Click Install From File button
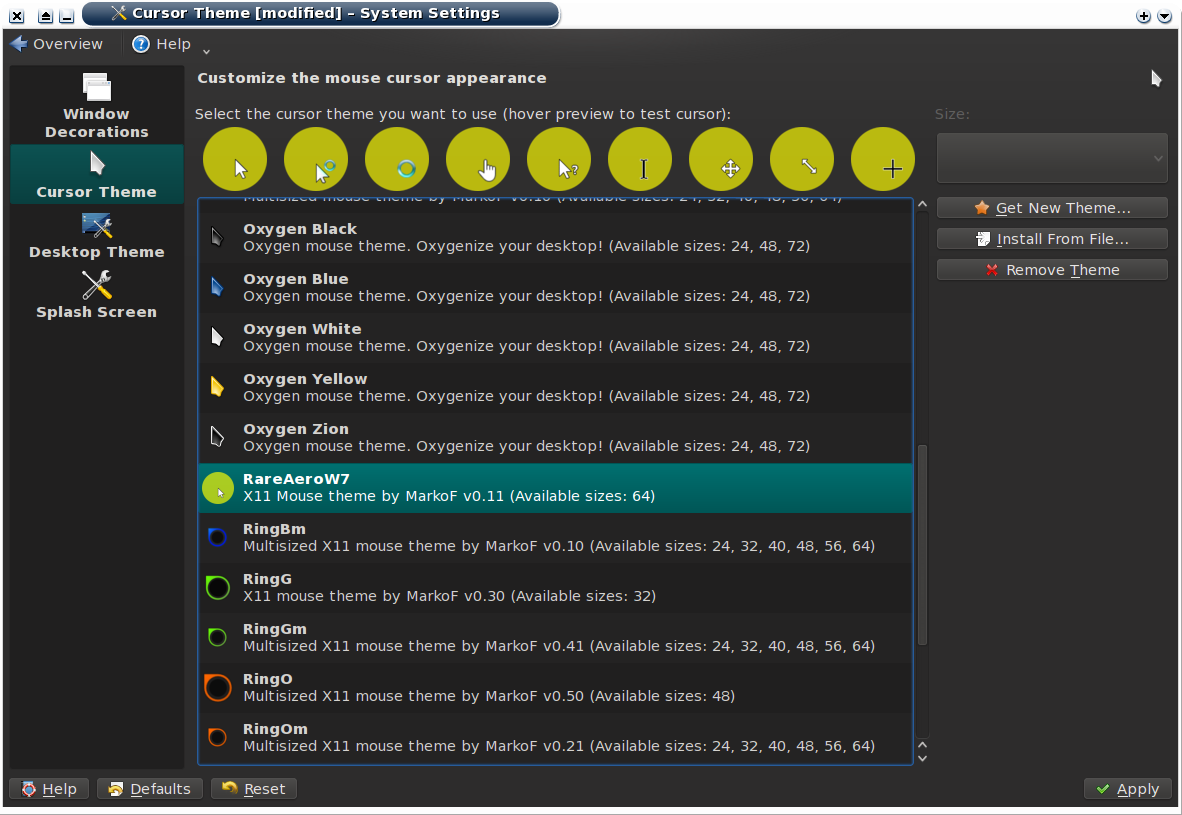Screen dimensions: 1182x815 pyautogui.click(x=1052, y=238)
